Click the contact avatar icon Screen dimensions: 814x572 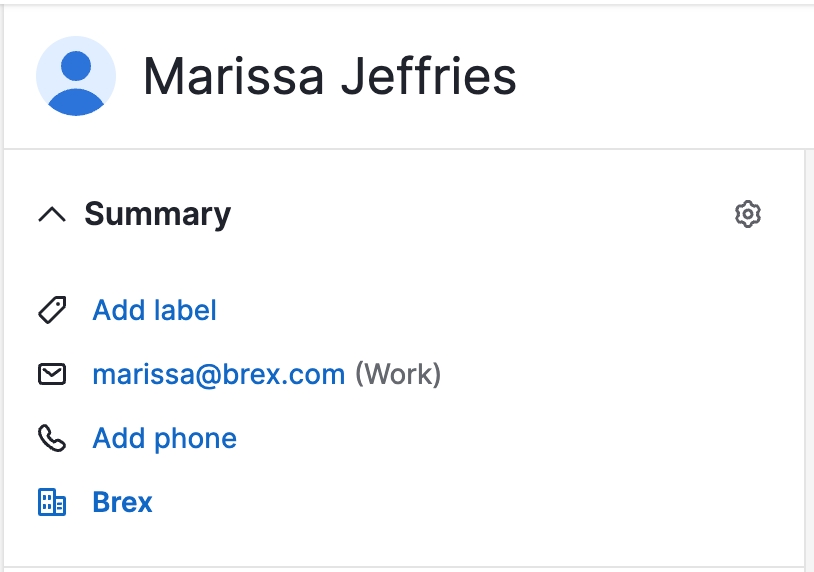[76, 76]
